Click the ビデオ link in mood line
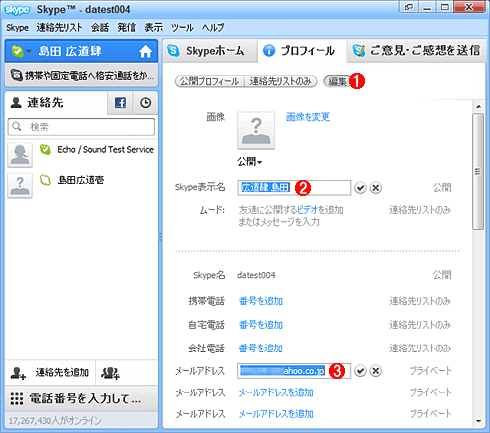 click(307, 210)
